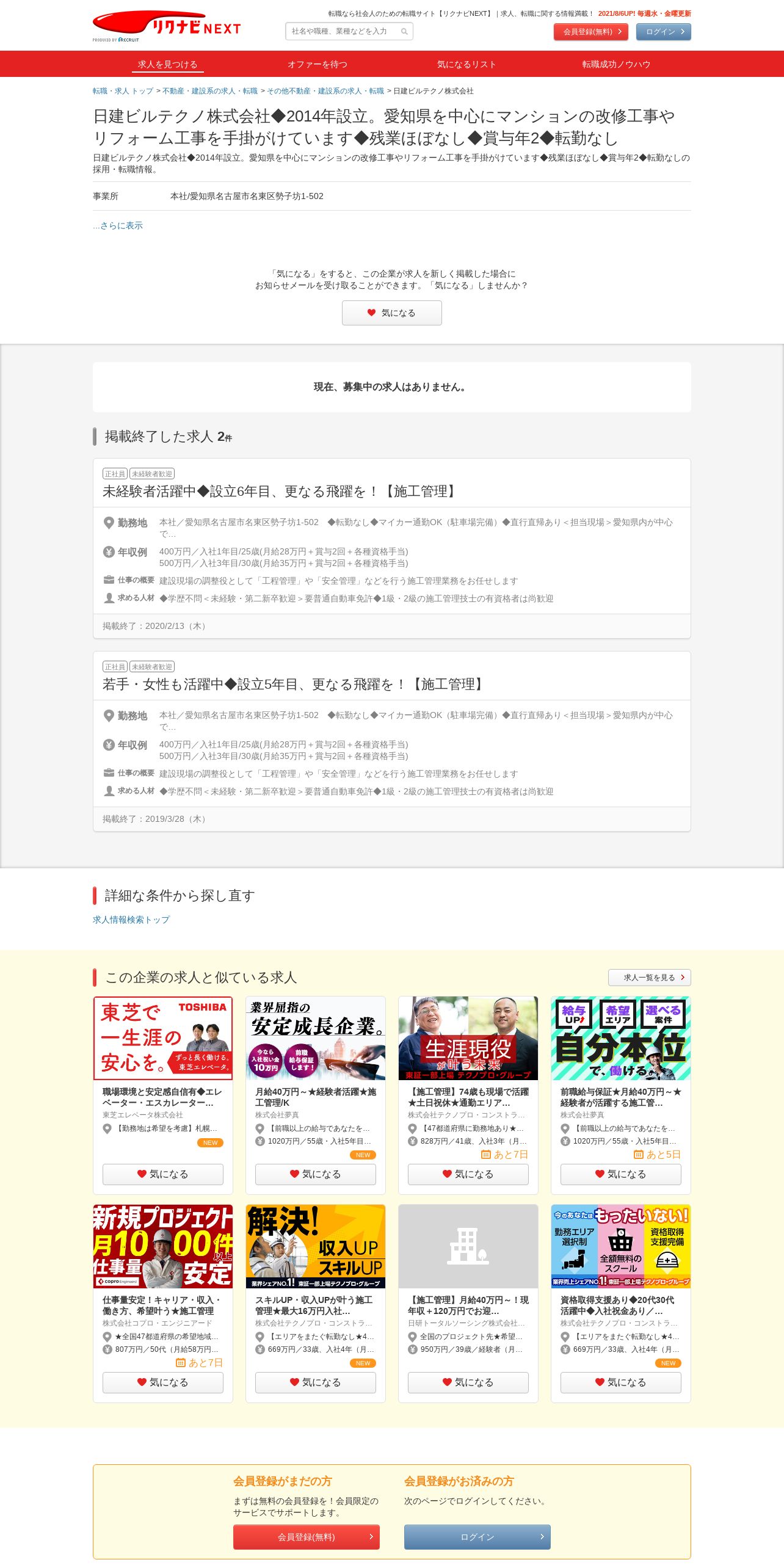Click briefcase 仕事の概要 icon in 未経験者活躍中 job

tap(109, 580)
